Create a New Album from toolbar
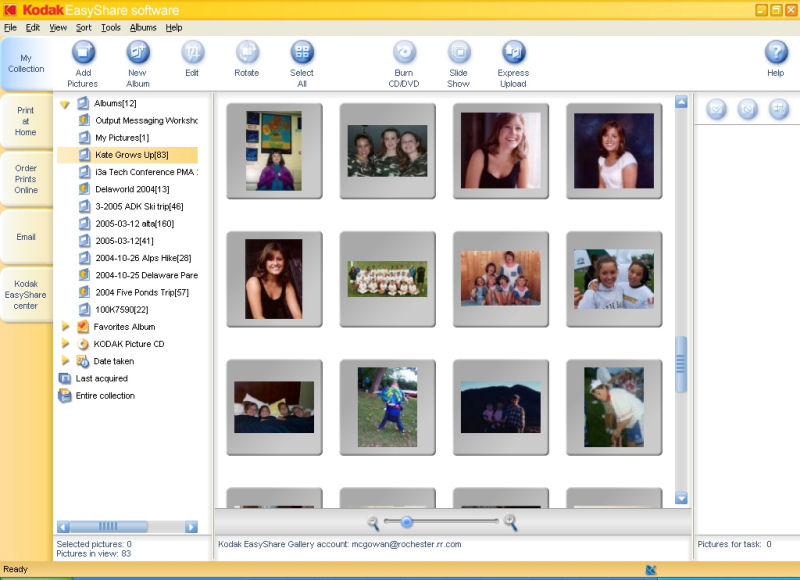Screen dimensions: 800x580 138,53
